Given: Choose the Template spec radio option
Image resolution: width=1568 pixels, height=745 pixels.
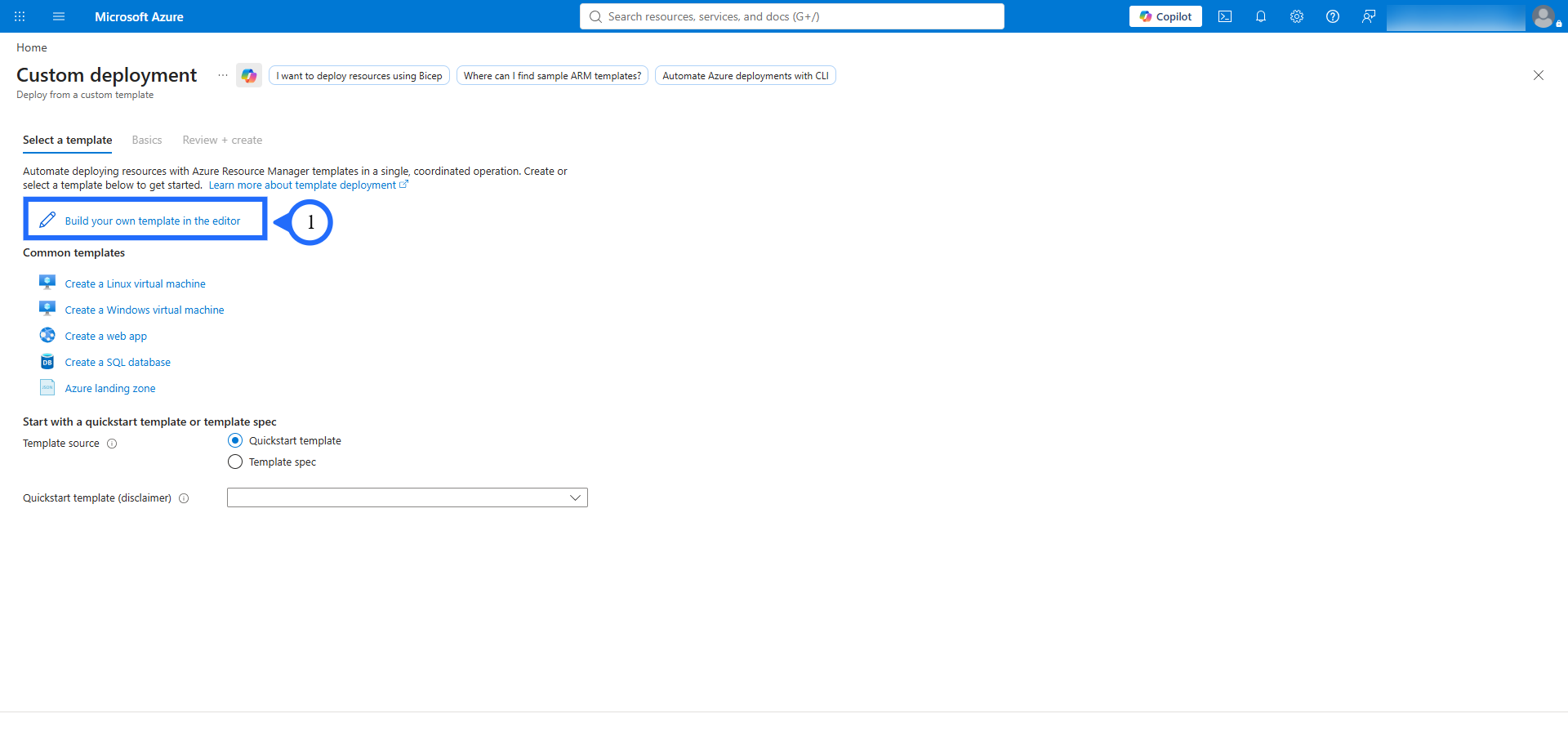Looking at the screenshot, I should tap(235, 462).
